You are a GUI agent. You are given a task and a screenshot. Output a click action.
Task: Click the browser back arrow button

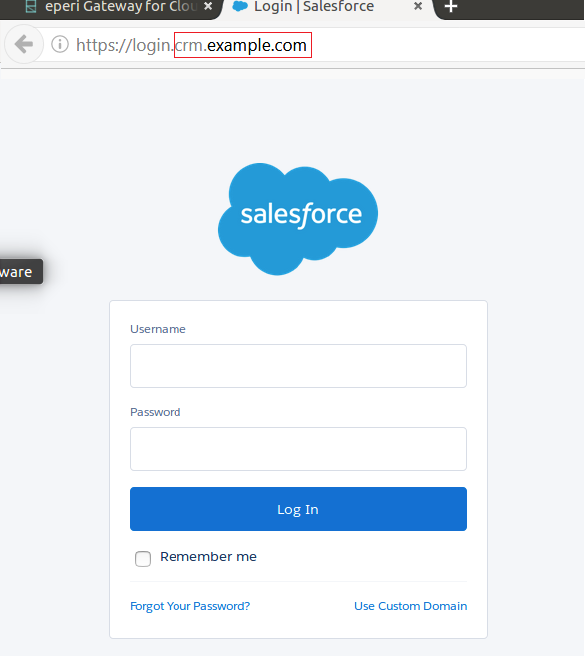[24, 44]
